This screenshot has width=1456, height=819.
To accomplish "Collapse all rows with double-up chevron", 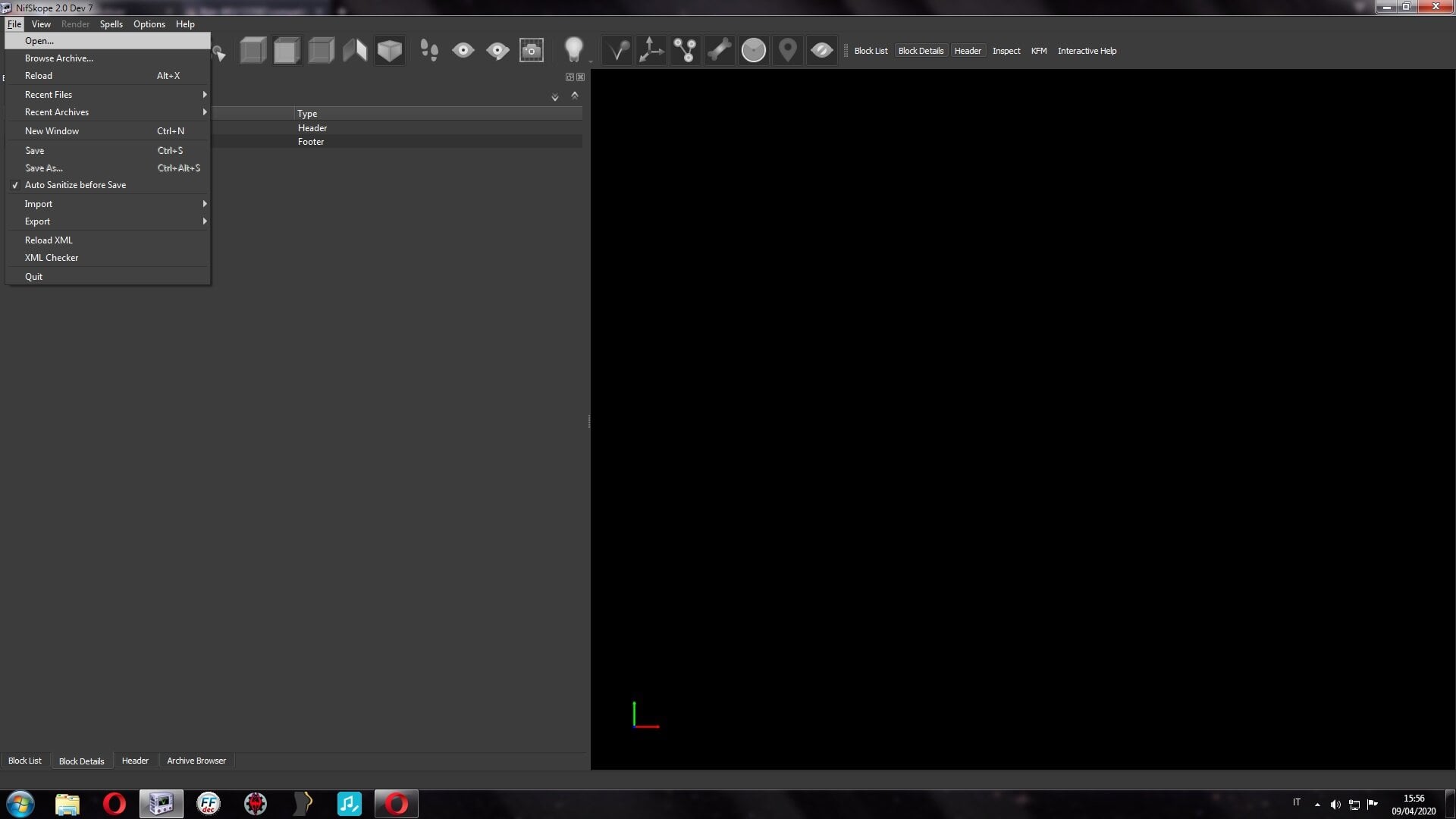I will tap(574, 96).
